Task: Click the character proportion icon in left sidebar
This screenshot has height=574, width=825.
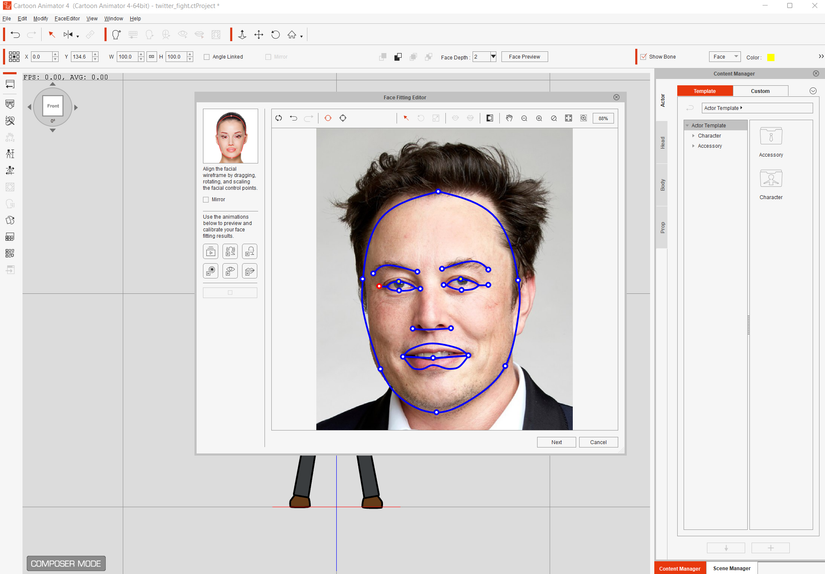Action: 10,154
